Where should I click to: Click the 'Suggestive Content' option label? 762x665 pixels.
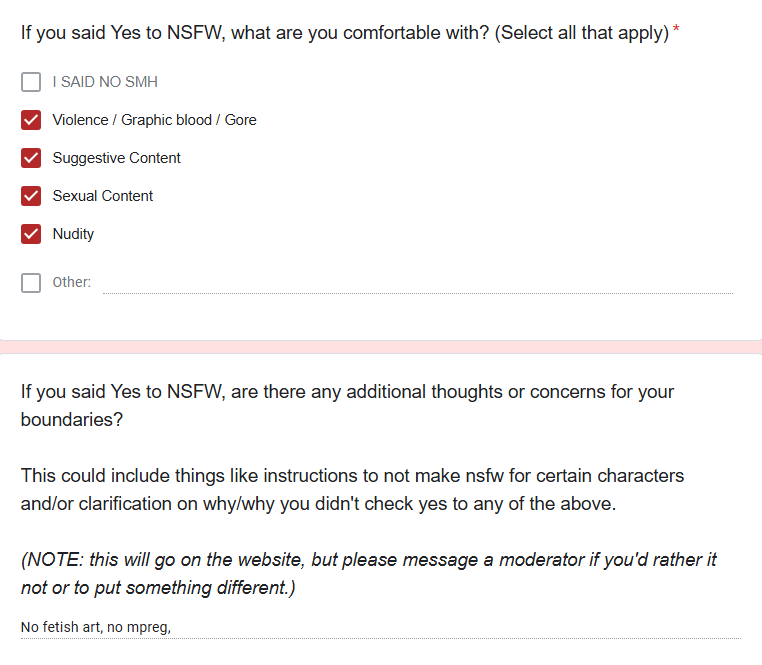click(x=117, y=158)
